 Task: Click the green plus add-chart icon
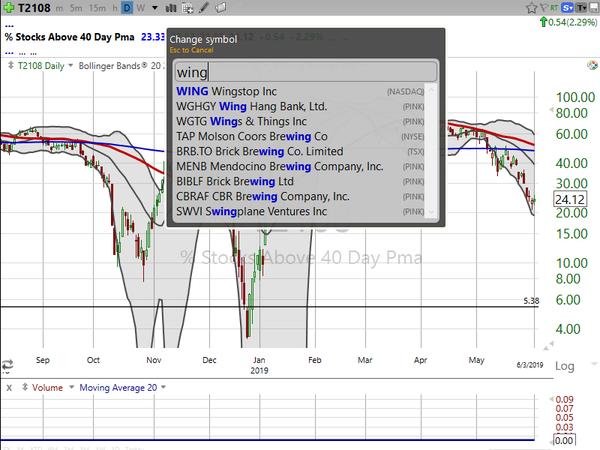(x=8, y=8)
